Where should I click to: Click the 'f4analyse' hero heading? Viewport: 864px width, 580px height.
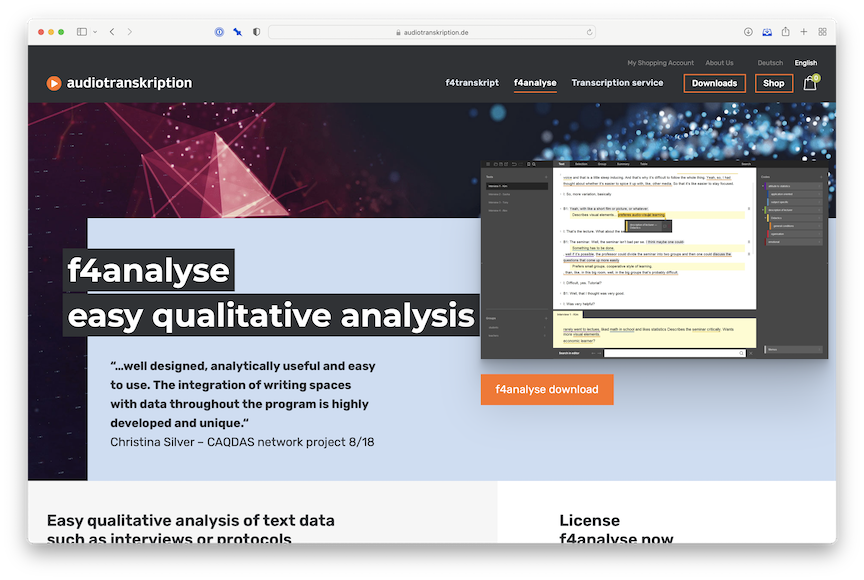[x=148, y=270]
